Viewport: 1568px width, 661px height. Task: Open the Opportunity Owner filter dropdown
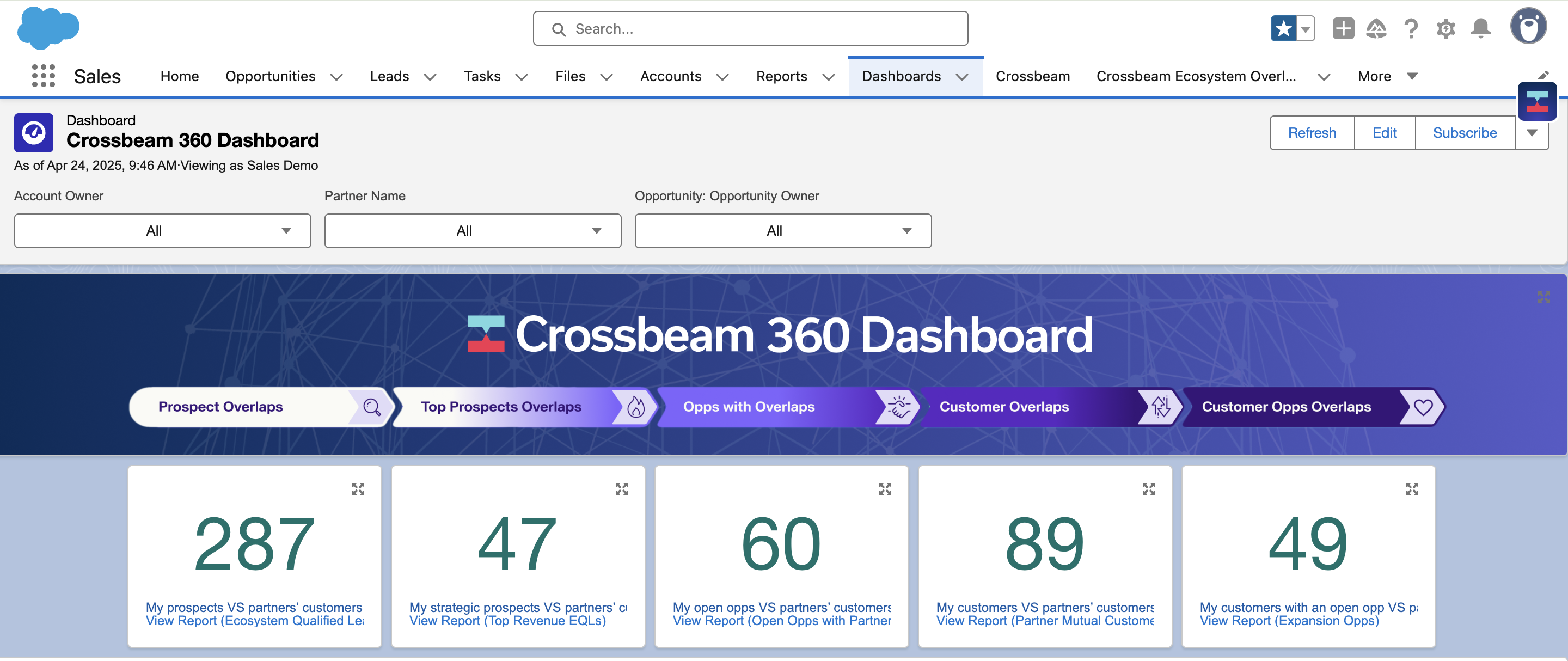[x=783, y=231]
